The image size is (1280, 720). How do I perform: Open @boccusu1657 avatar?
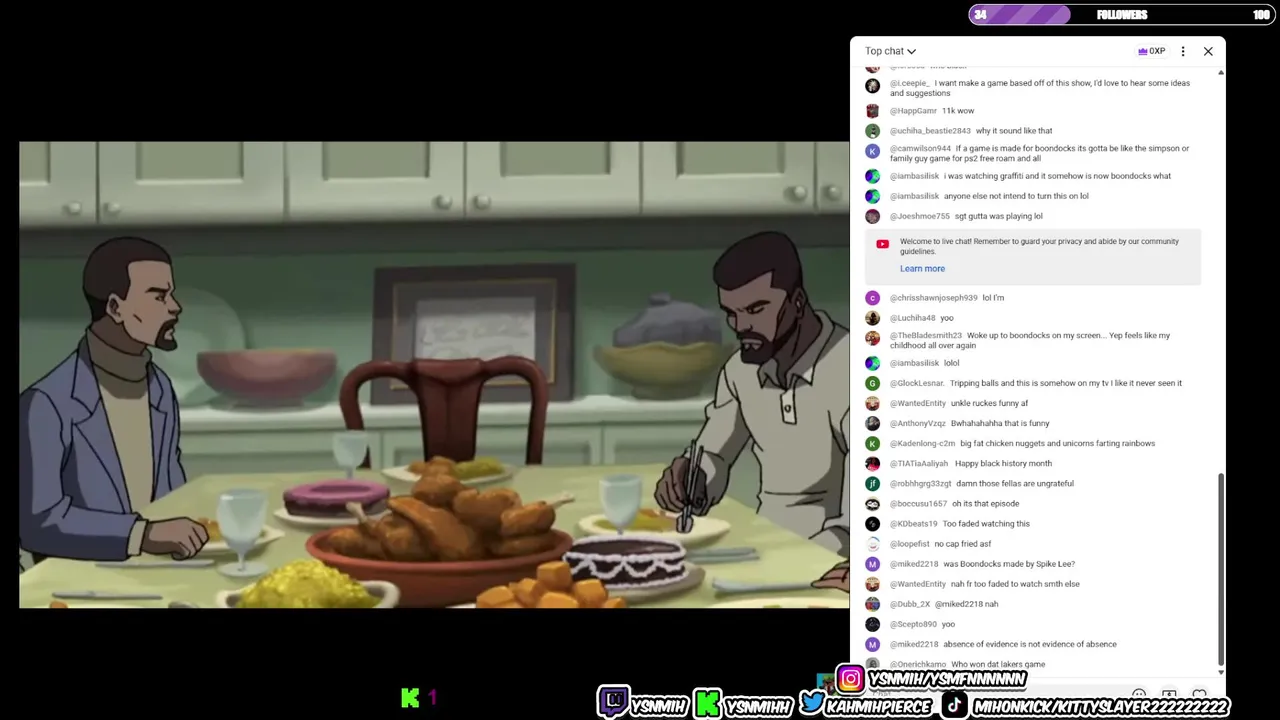click(x=872, y=504)
